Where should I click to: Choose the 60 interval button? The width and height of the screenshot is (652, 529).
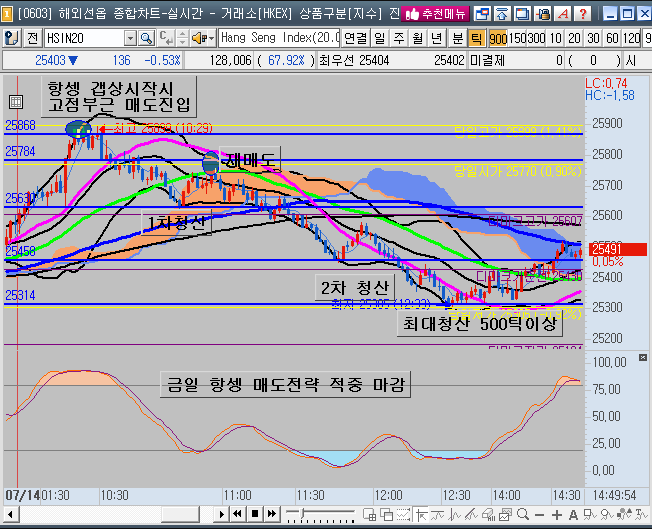(611, 37)
